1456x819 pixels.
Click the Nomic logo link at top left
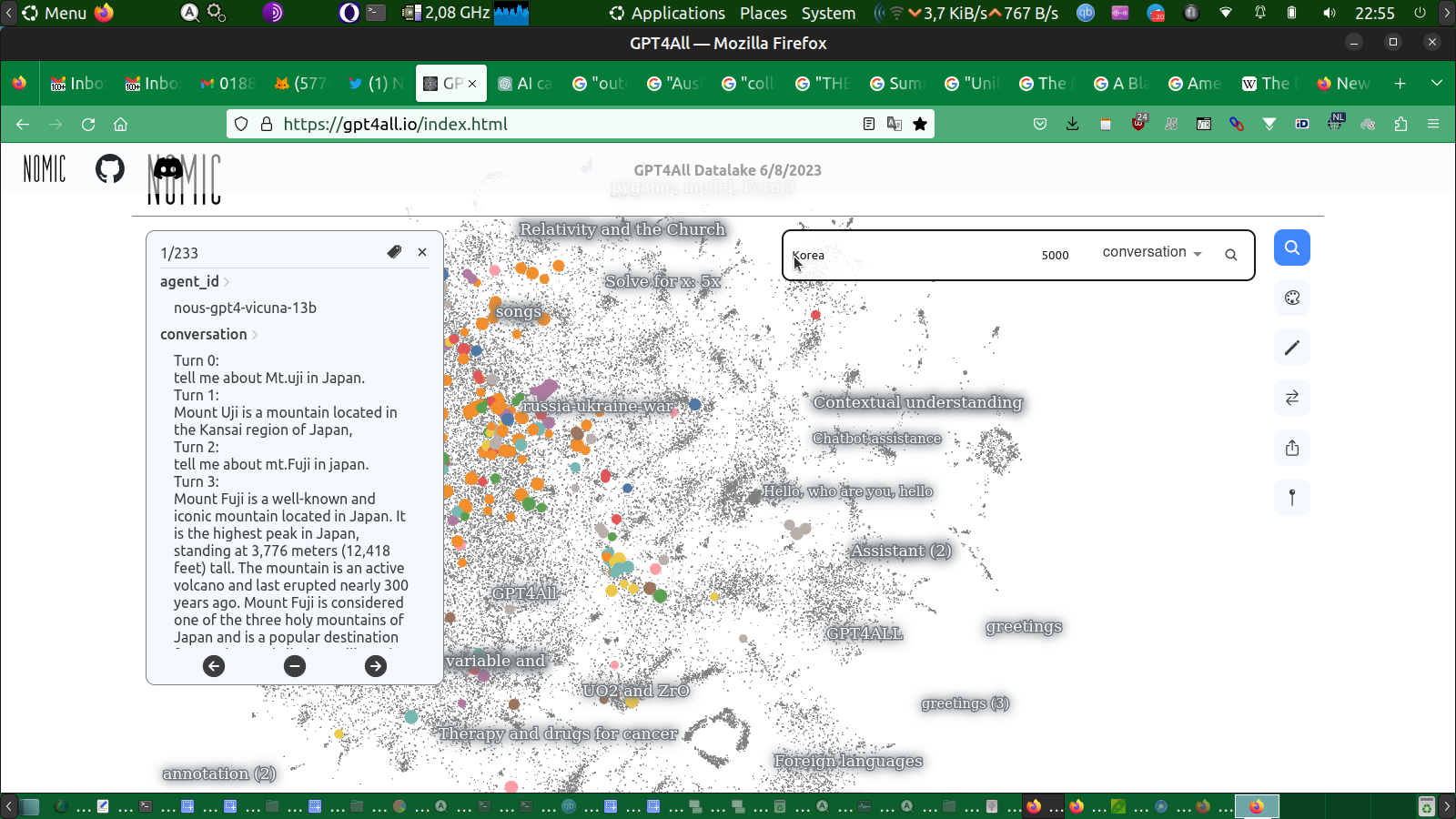pyautogui.click(x=45, y=168)
